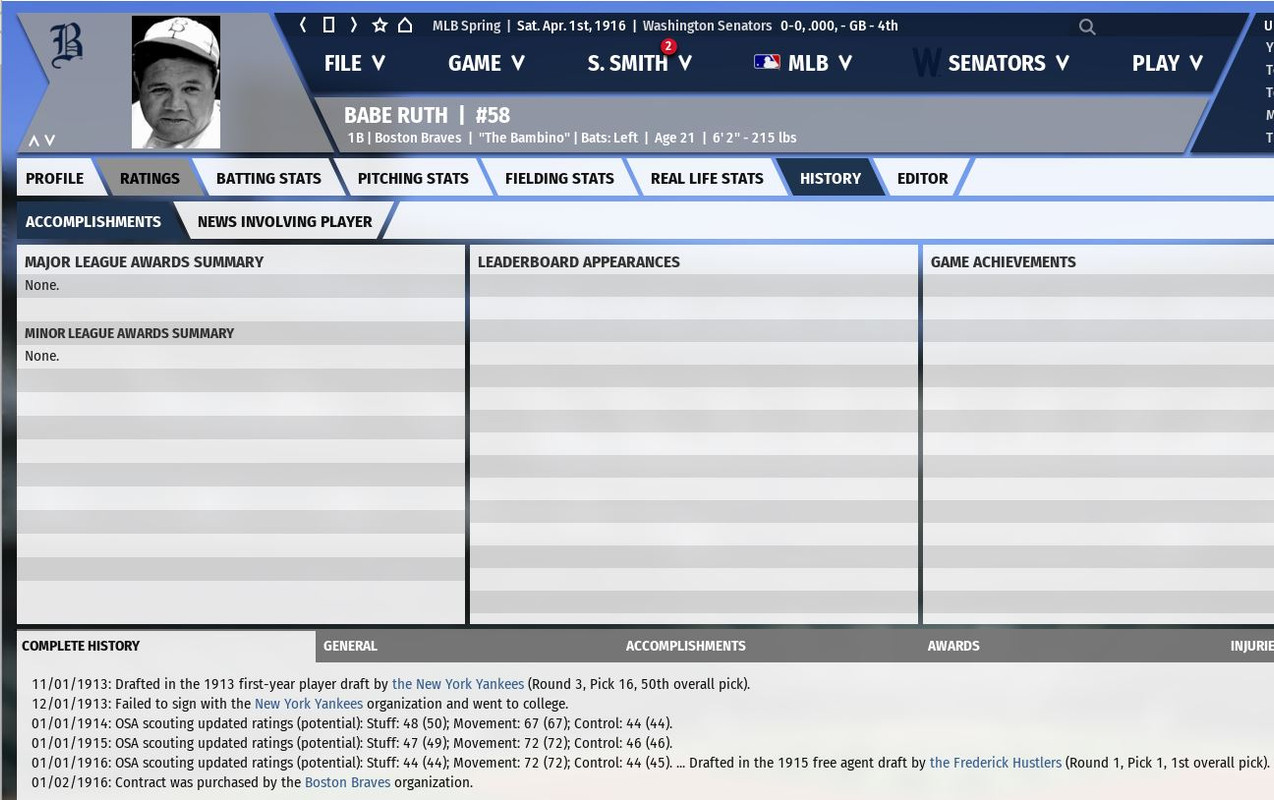Click the 01/01/1915 OSA scouting entry

pyautogui.click(x=352, y=743)
